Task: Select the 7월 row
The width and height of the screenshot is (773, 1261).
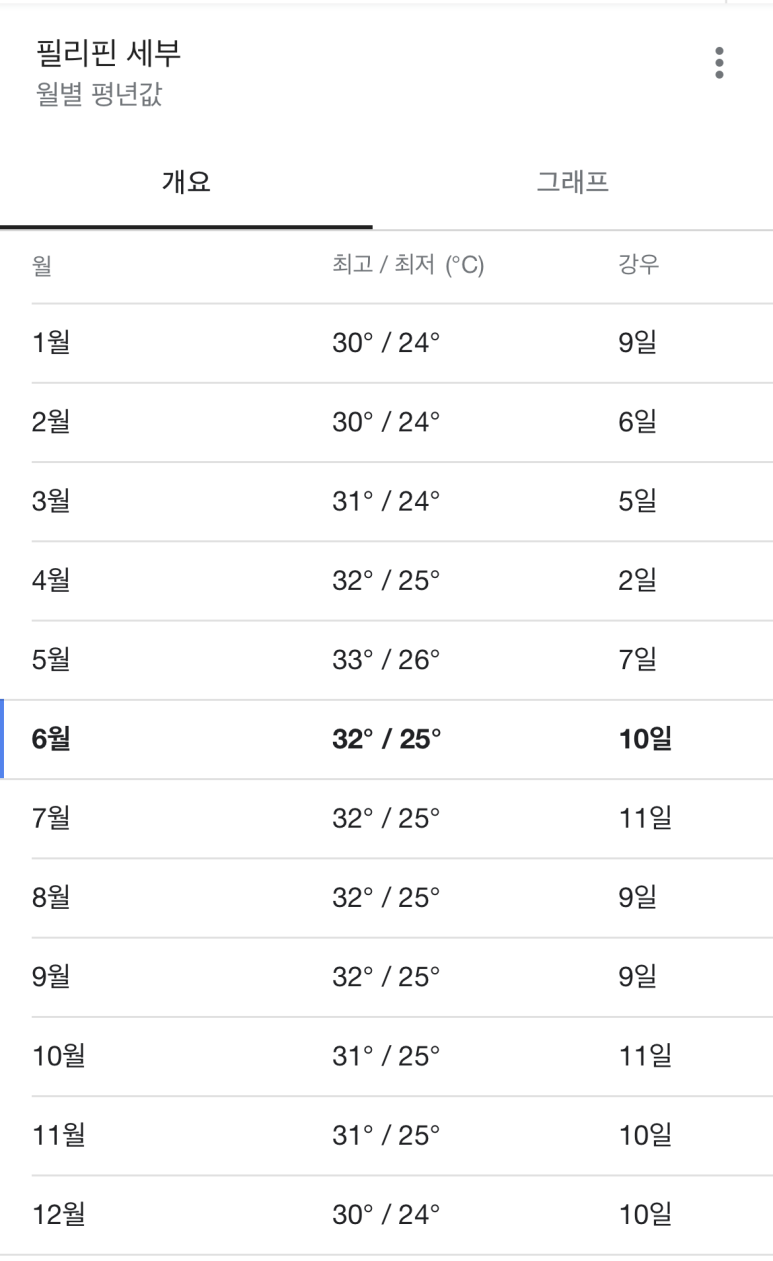Action: 402,819
